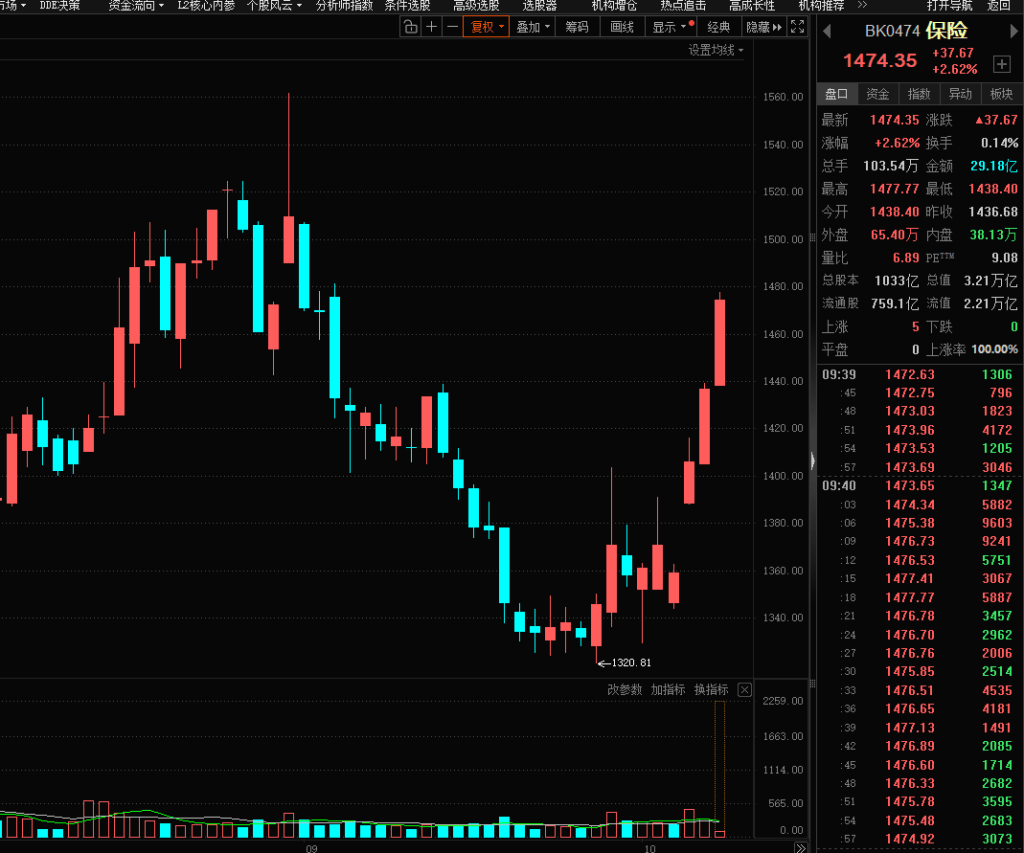The height and width of the screenshot is (853, 1024).
Task: Go to next sector with right arrow
Action: (1012, 31)
